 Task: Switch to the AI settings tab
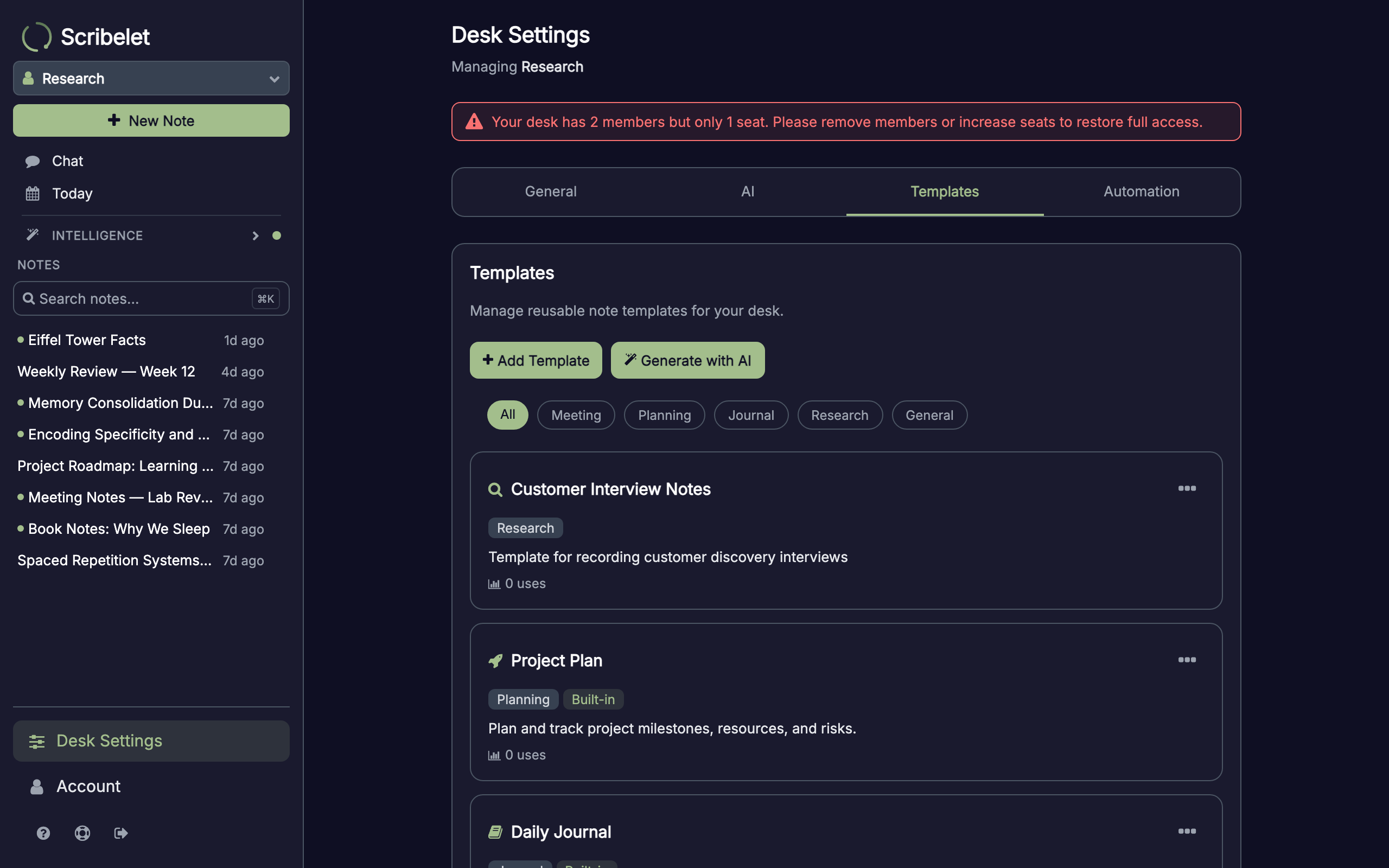pyautogui.click(x=747, y=192)
